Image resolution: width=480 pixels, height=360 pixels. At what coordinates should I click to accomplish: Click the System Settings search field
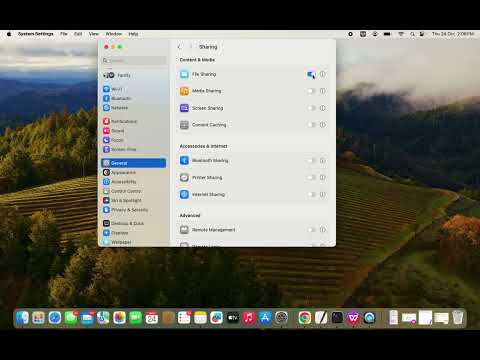pos(134,60)
